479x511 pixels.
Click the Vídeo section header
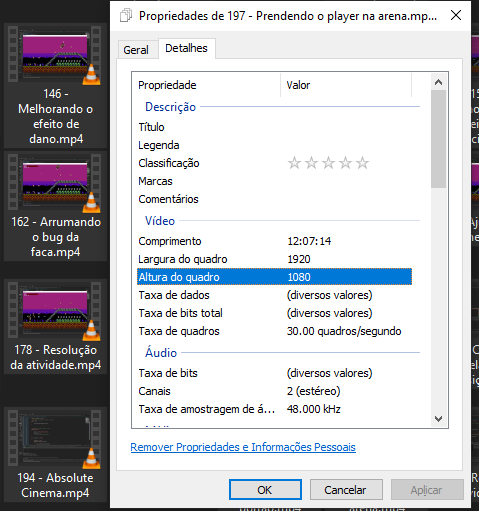tap(160, 221)
